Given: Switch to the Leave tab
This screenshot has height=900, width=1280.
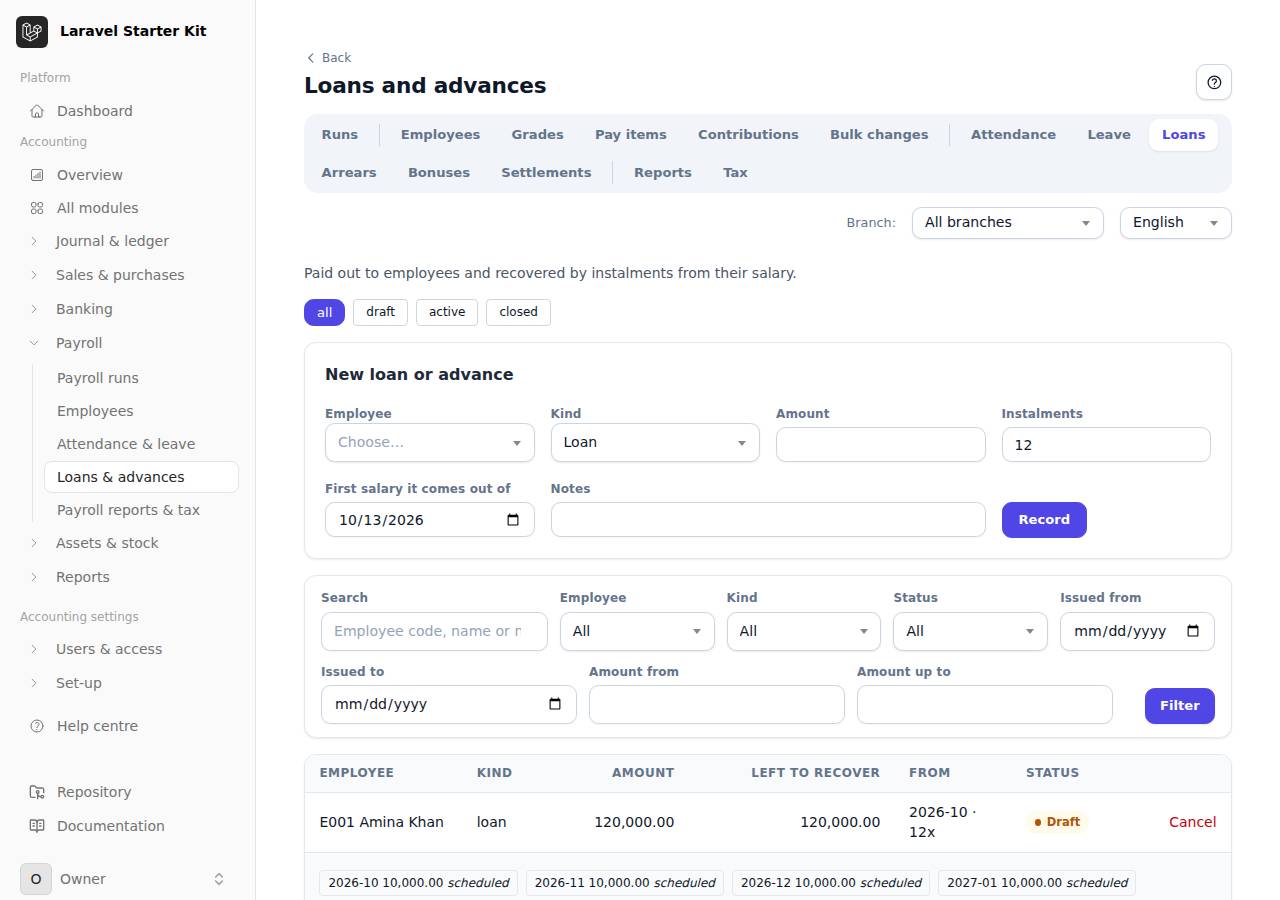Looking at the screenshot, I should [1109, 134].
